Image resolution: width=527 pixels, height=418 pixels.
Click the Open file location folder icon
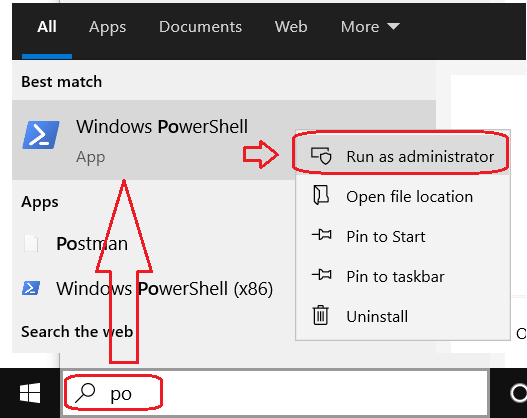click(321, 195)
